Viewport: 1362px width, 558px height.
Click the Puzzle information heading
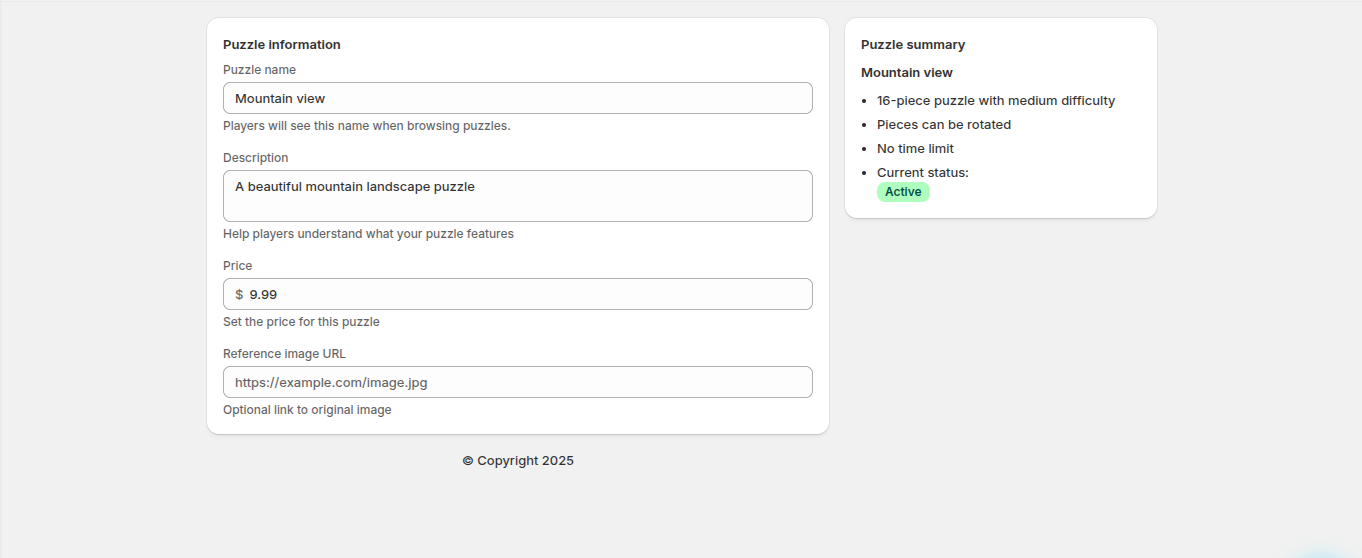click(x=282, y=45)
